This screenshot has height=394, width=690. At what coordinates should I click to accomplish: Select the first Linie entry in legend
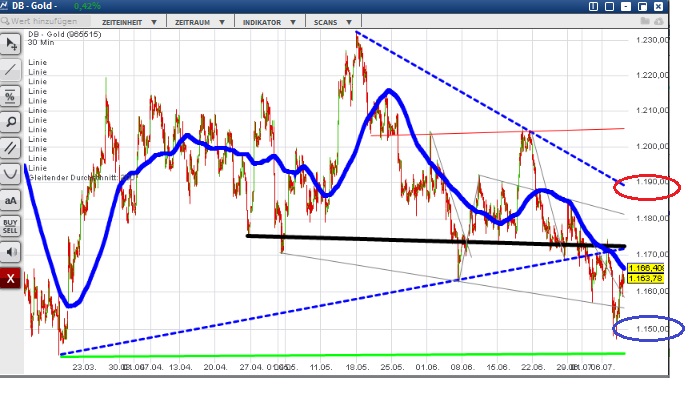pos(37,63)
